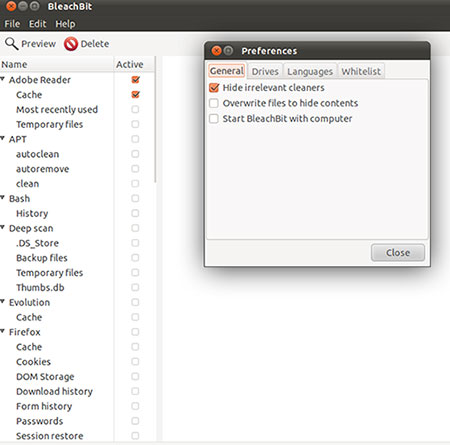Switch to the Drives tab
The image size is (450, 445).
(x=265, y=71)
